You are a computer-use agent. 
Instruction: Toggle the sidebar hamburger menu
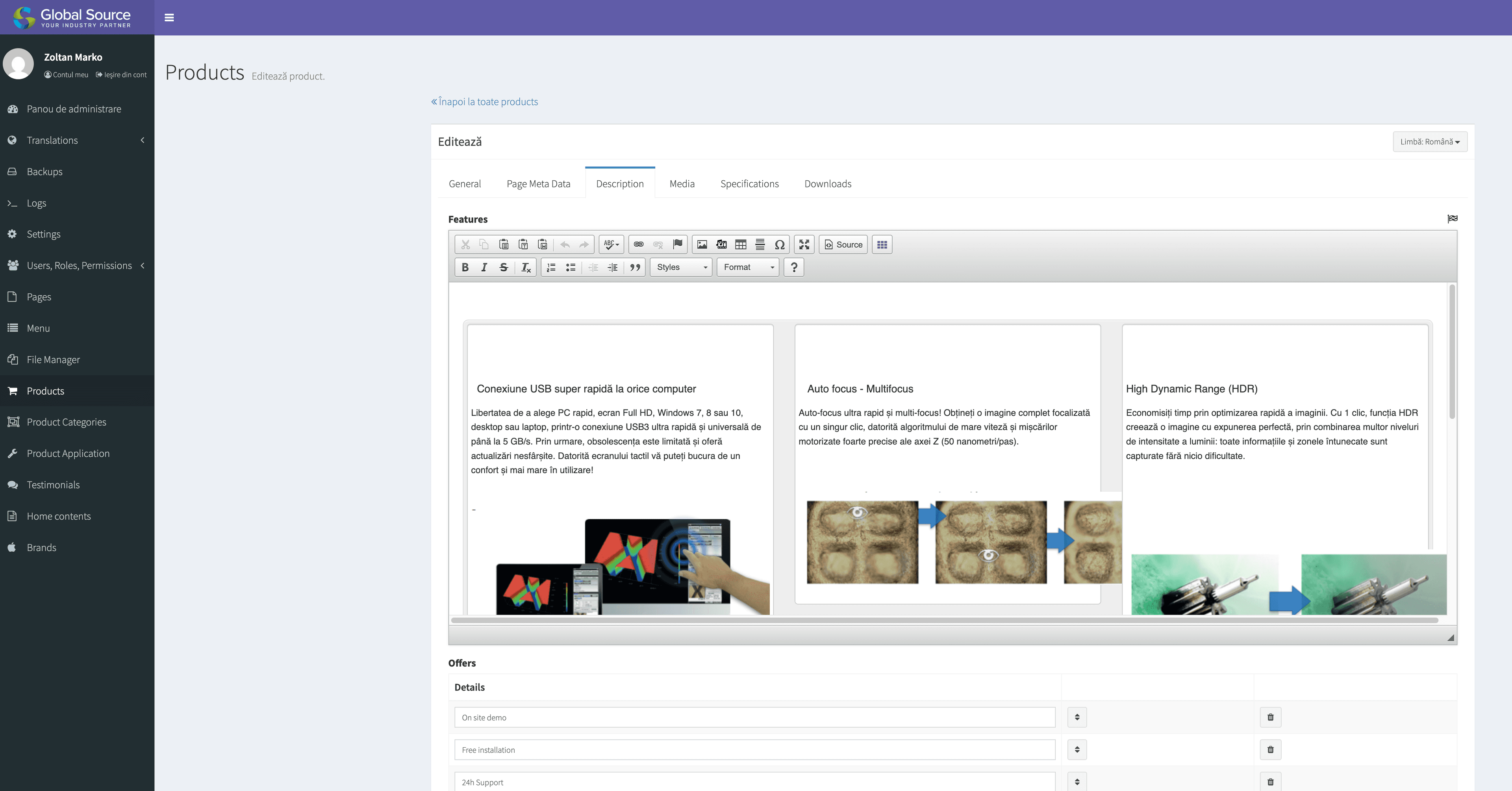pos(169,18)
